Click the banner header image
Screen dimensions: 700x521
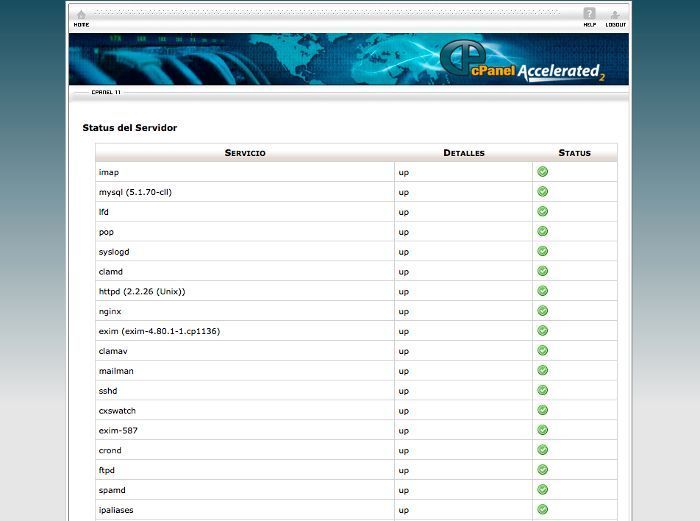click(250, 59)
